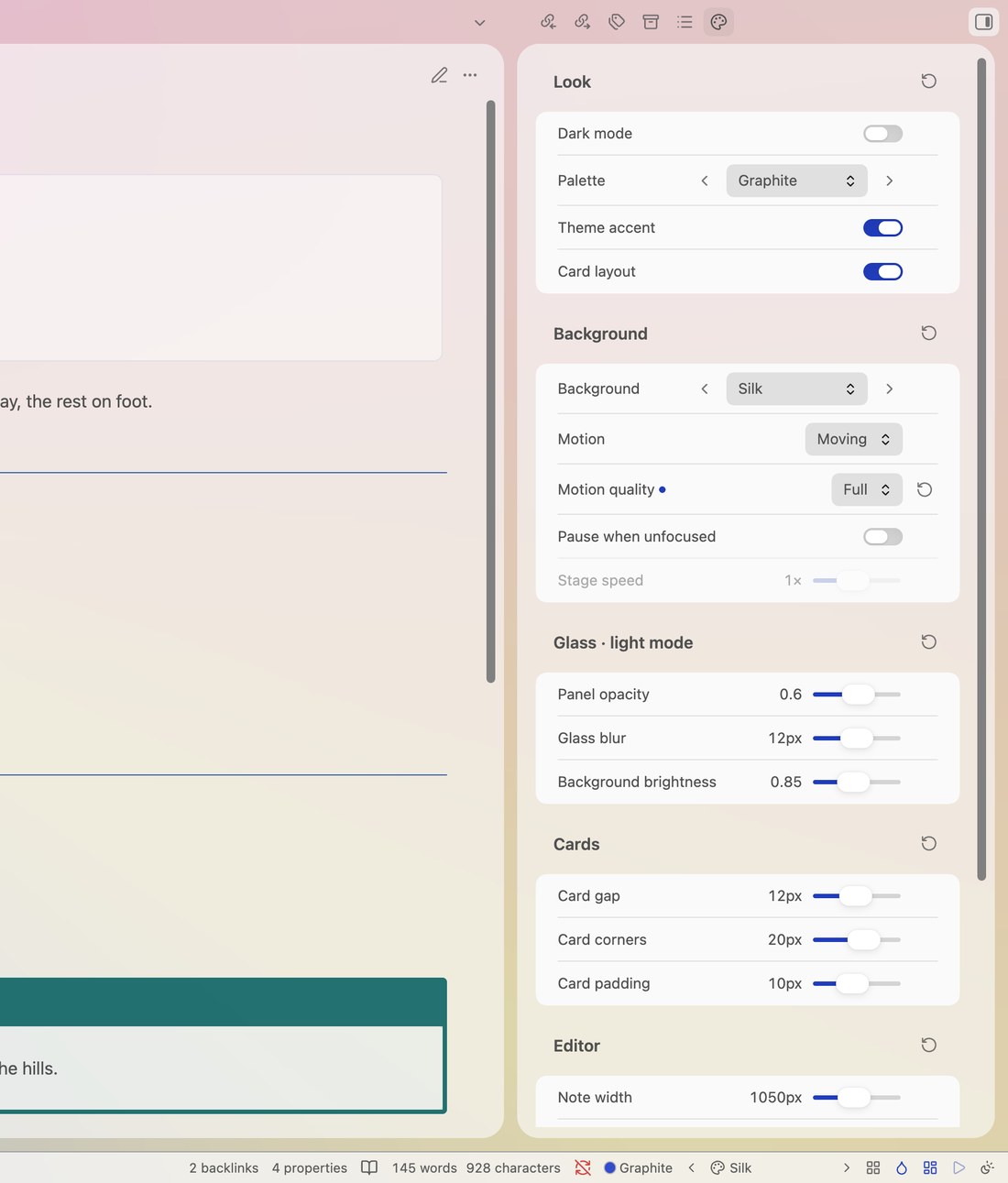Toggle the right sidebar icon
Image resolution: width=1008 pixels, height=1183 pixels.
pos(983,22)
